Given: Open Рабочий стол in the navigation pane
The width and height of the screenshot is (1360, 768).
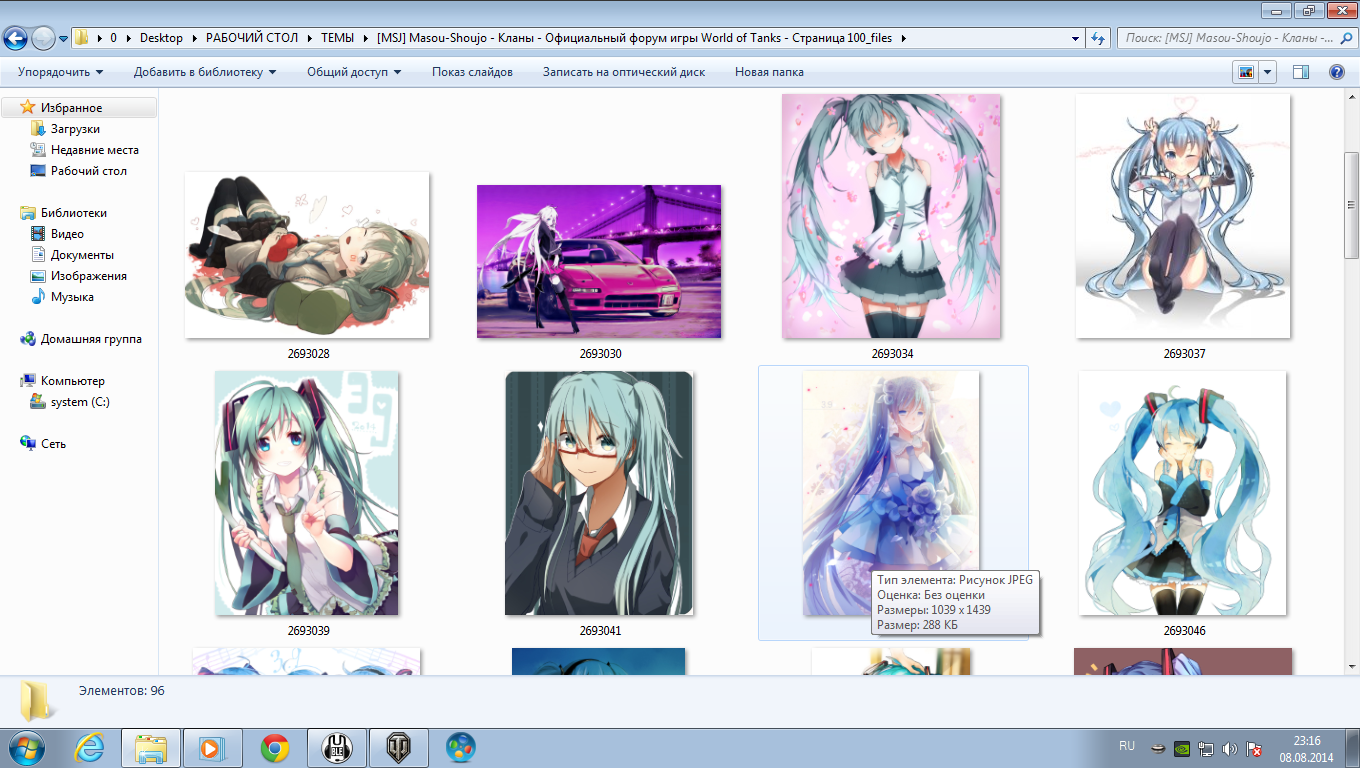Looking at the screenshot, I should 88,171.
